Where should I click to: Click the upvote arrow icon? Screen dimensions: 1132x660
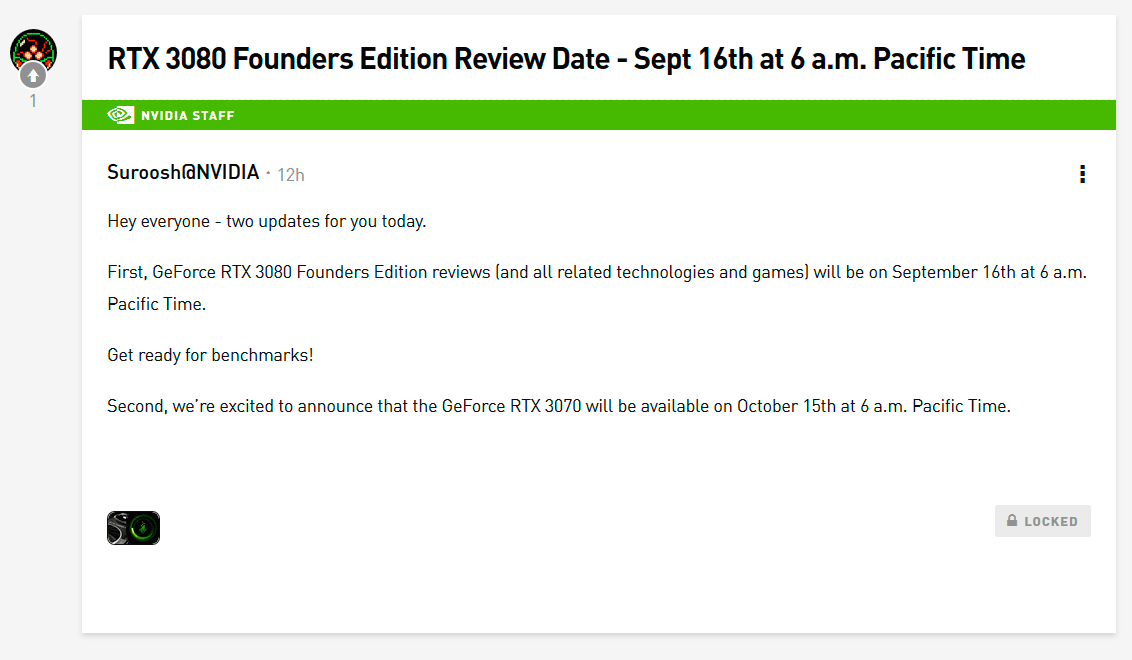tap(33, 75)
